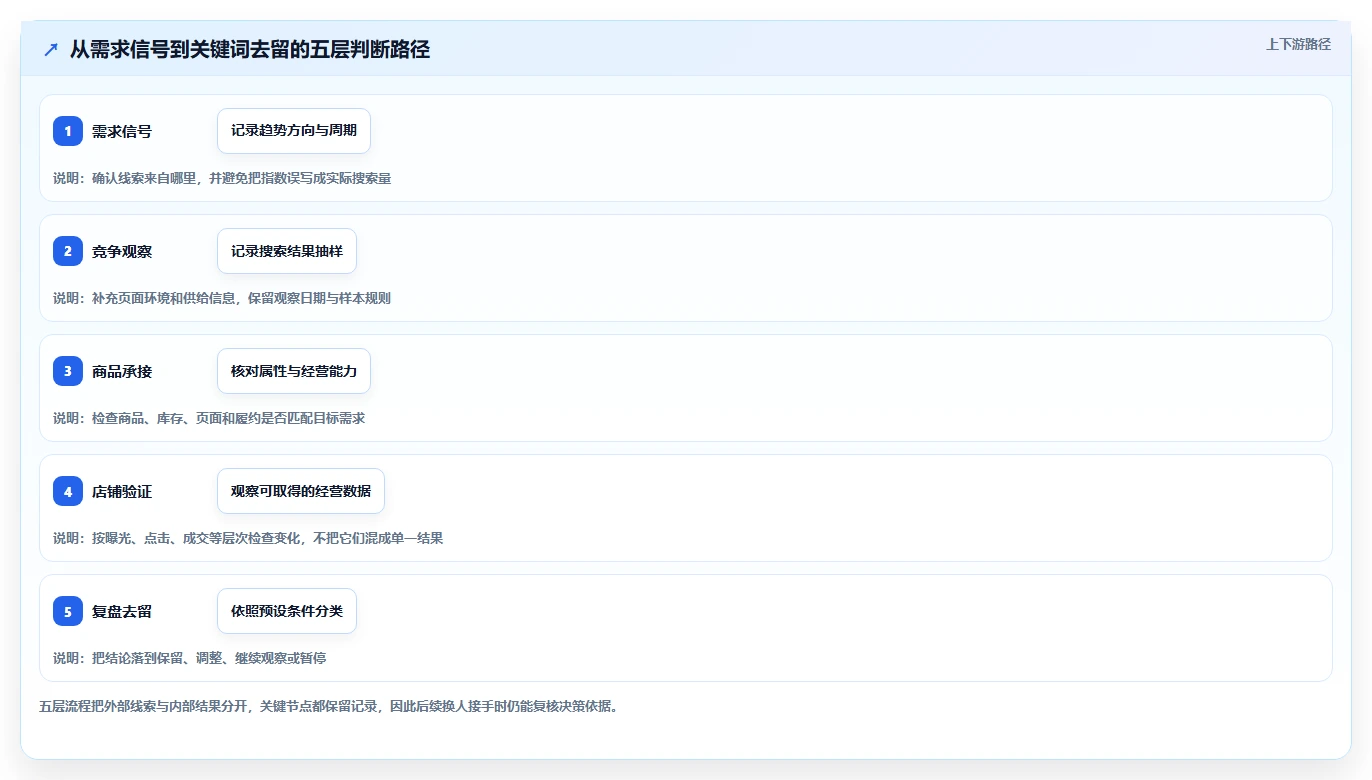Click the step 1 number badge

click(68, 131)
